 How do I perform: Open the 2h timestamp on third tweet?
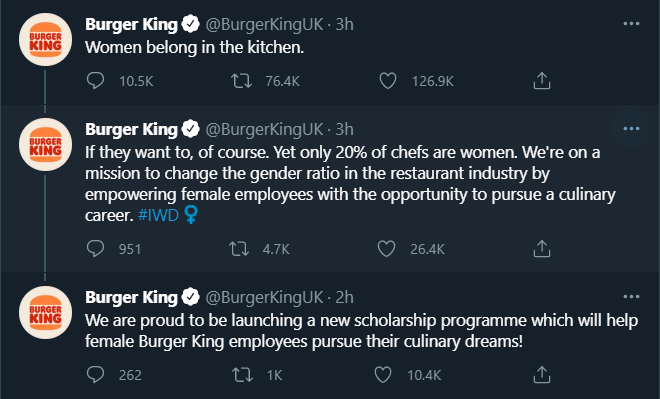pos(344,298)
